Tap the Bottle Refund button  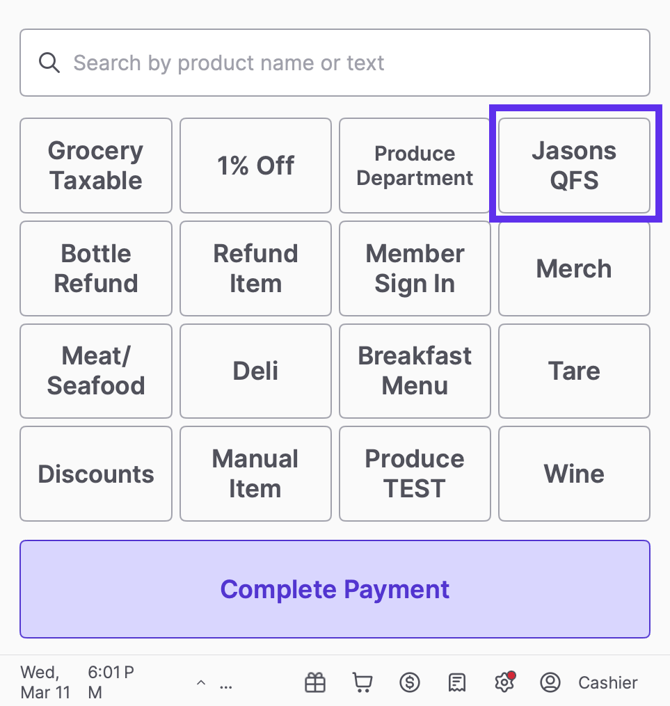point(96,269)
